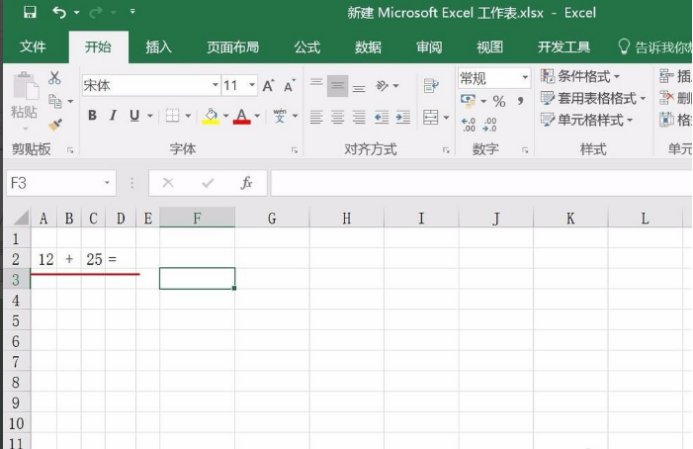Open the 开发工具 tab

(564, 47)
